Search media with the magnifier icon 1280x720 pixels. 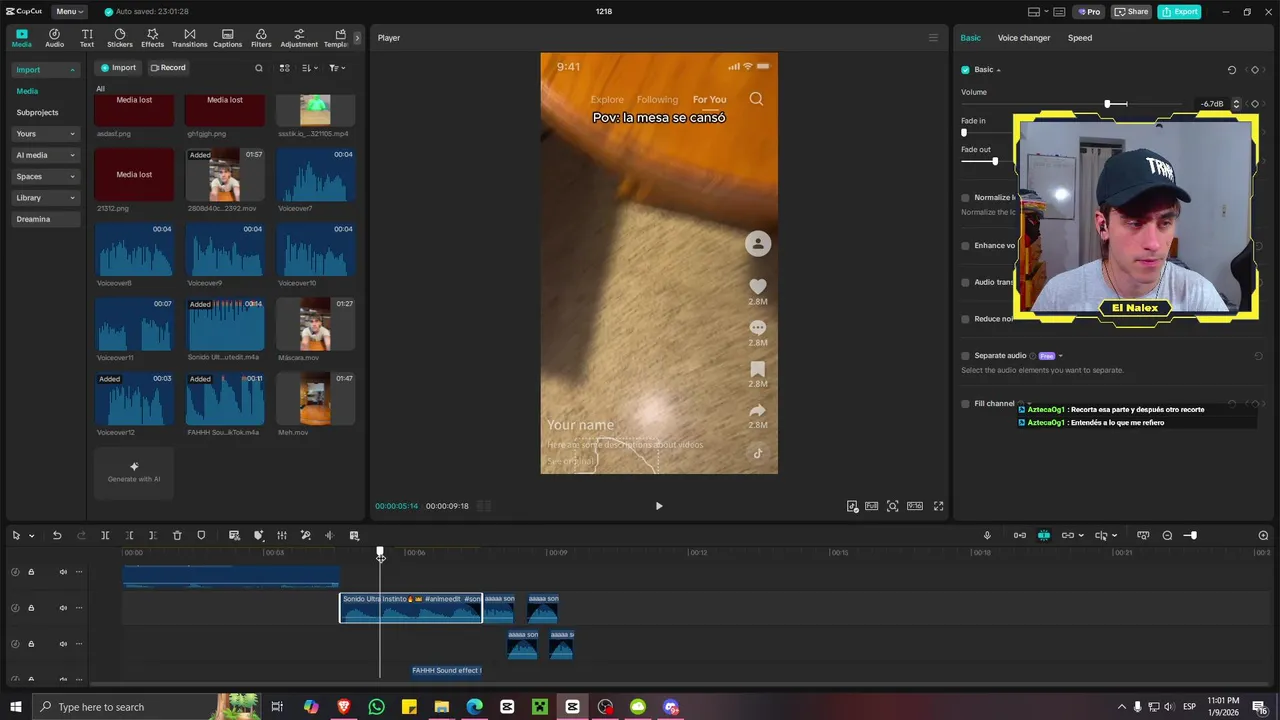click(259, 68)
